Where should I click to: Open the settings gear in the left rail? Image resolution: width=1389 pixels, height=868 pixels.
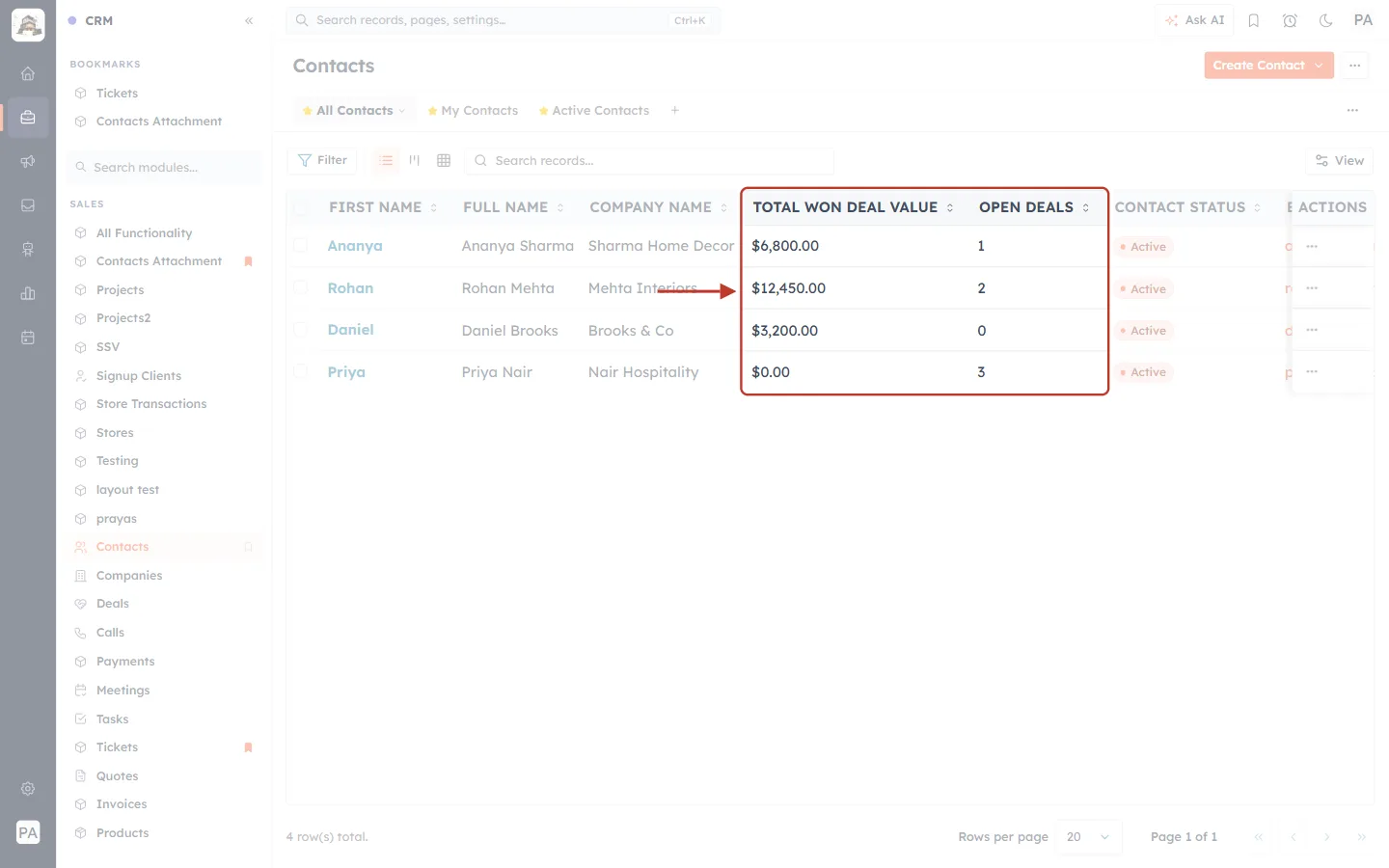pos(28,789)
